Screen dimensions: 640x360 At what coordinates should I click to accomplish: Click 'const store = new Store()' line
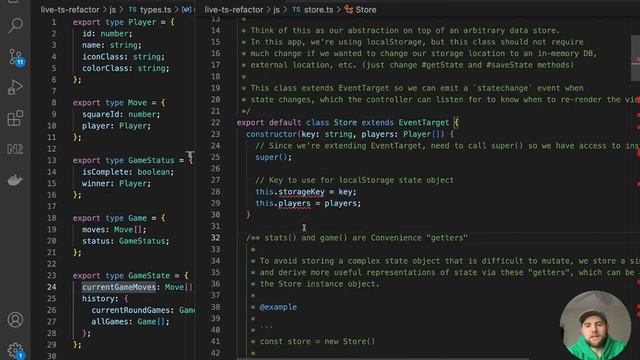317,341
